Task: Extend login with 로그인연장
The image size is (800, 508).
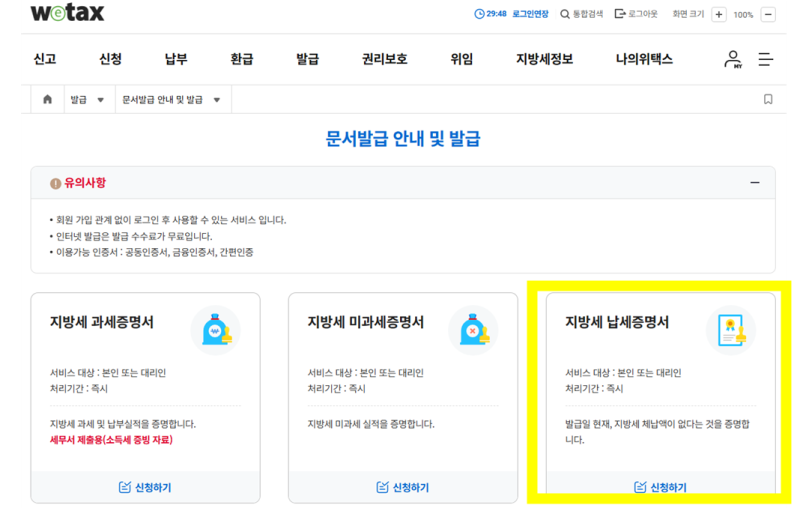Action: pos(530,14)
